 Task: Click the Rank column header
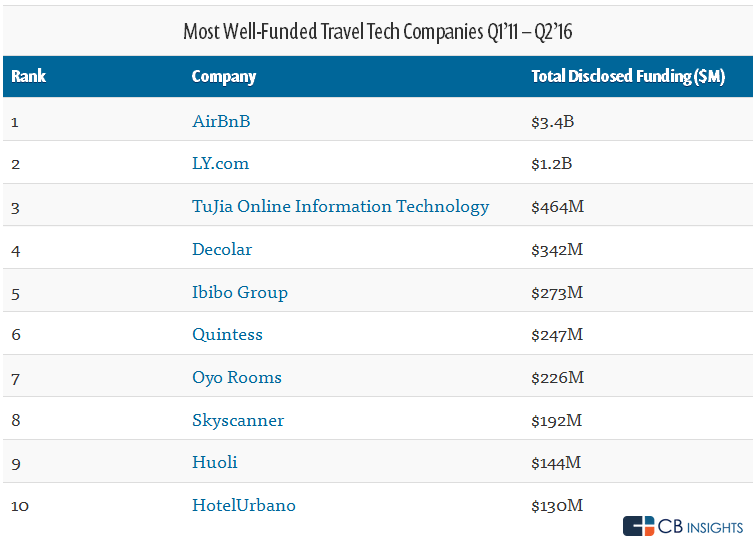[x=29, y=76]
